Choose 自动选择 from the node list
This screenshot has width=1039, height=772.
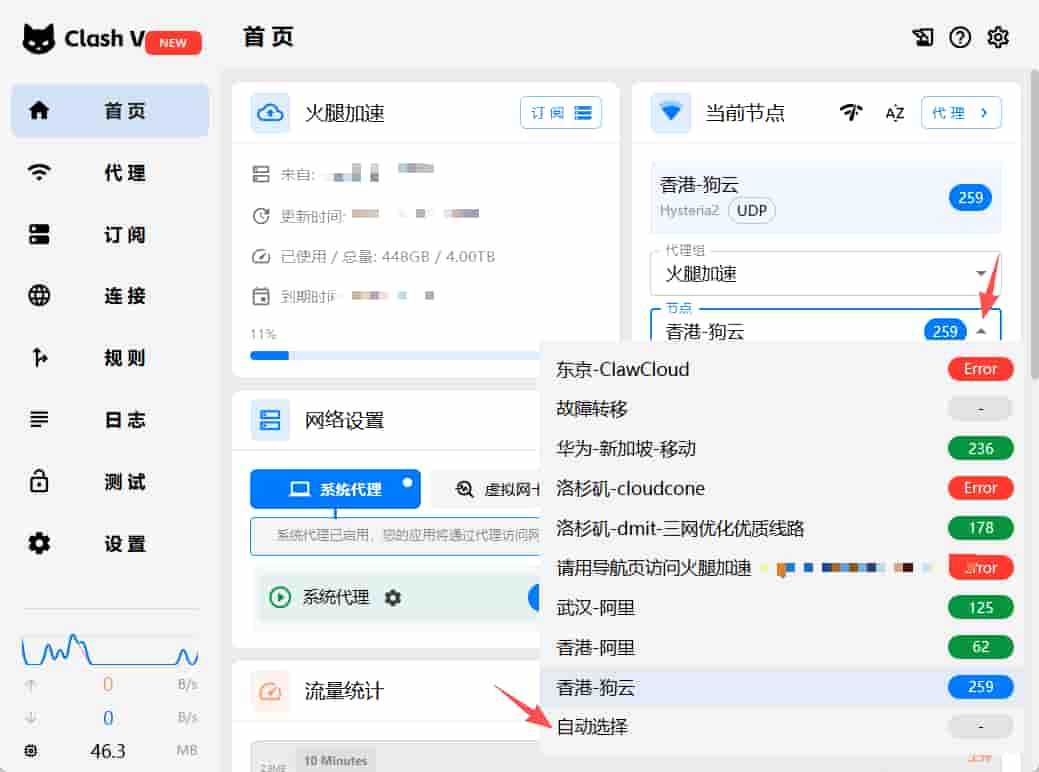(x=592, y=727)
